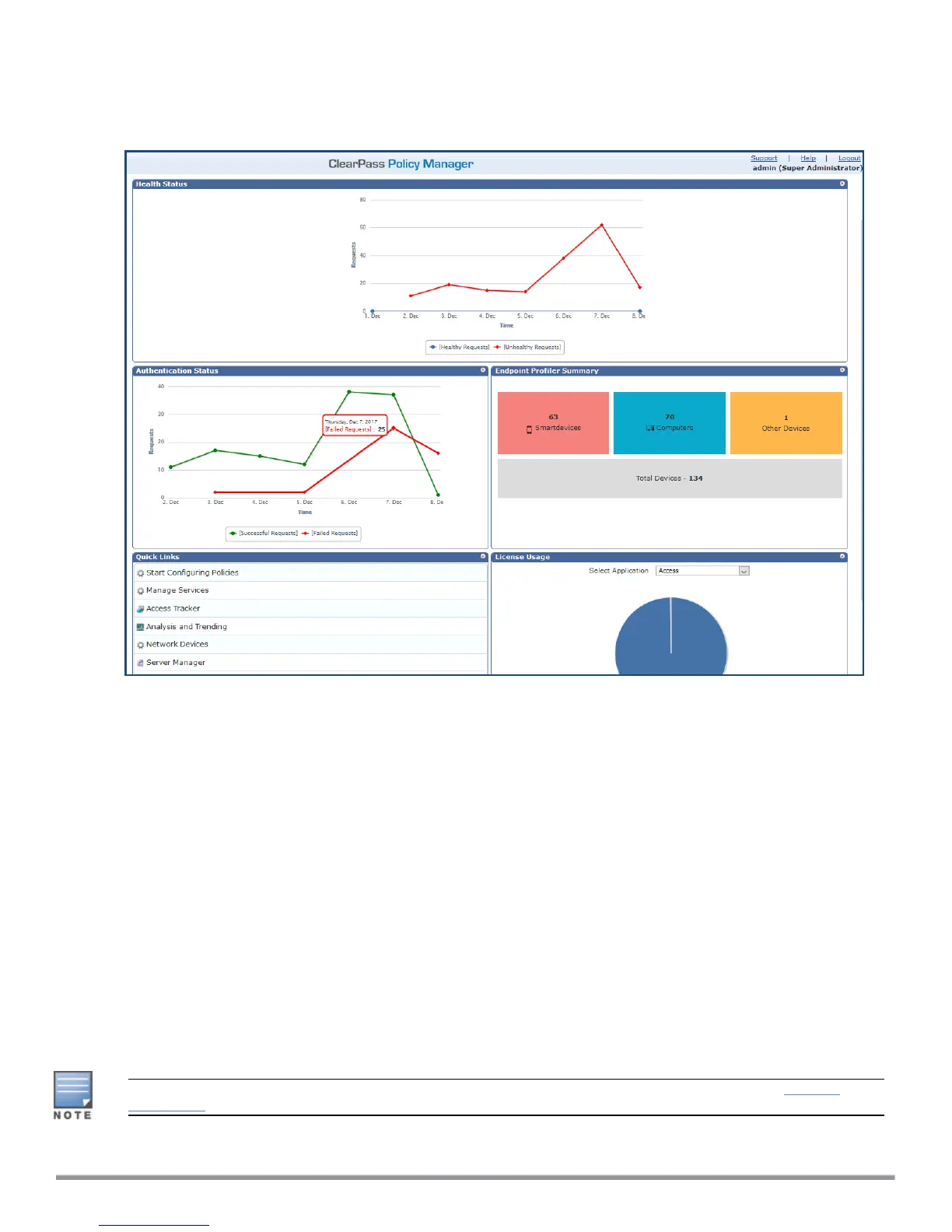Click the Select Application label

point(618,571)
